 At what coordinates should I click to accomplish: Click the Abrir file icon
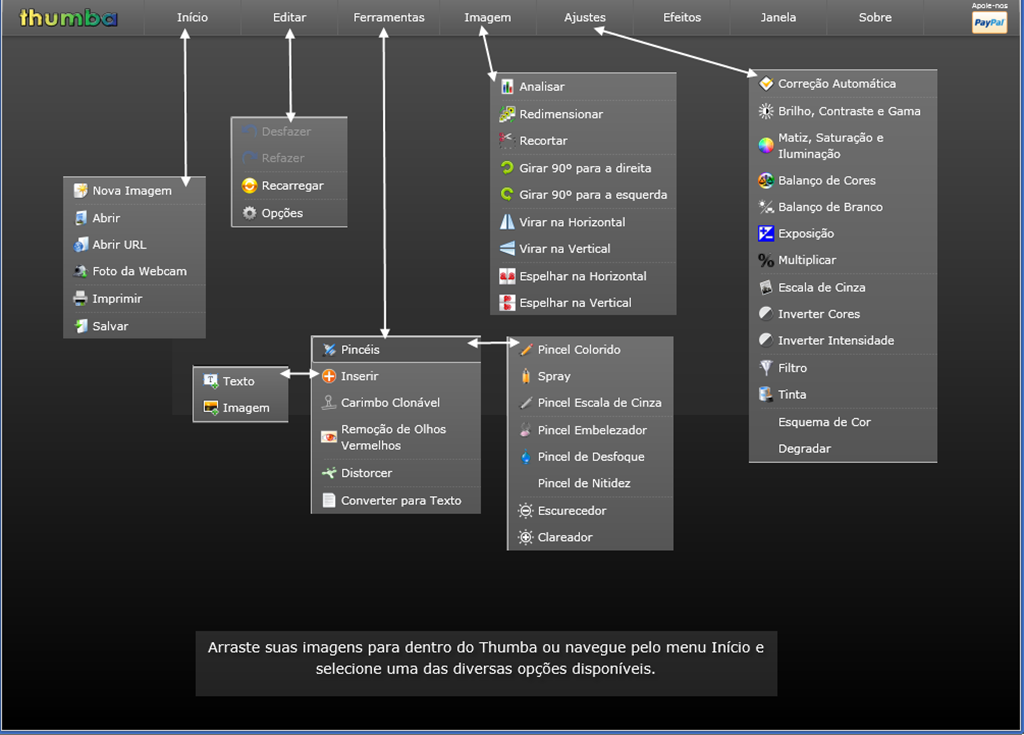click(x=80, y=218)
